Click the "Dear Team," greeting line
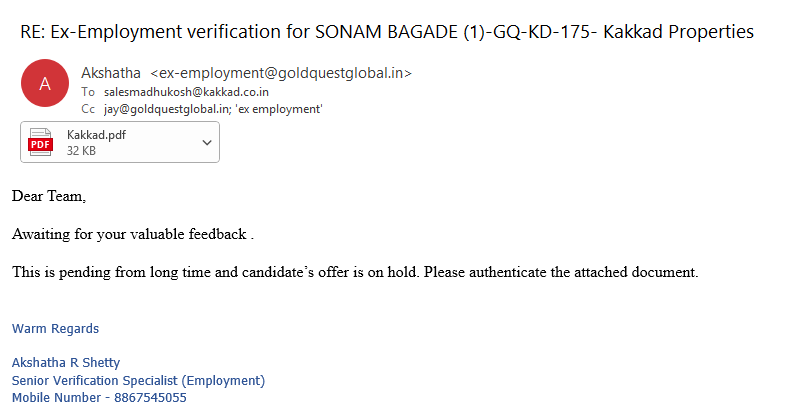Screen dimensions: 809x418 [x=49, y=196]
